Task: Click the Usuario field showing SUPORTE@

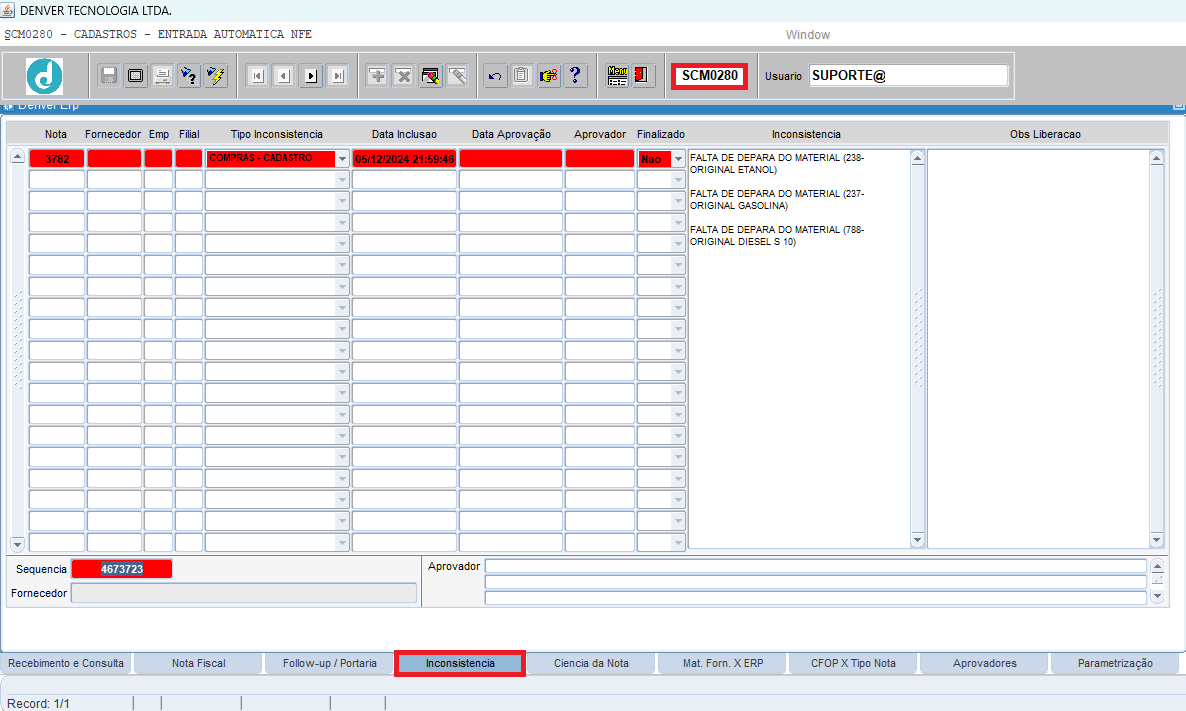Action: point(908,76)
